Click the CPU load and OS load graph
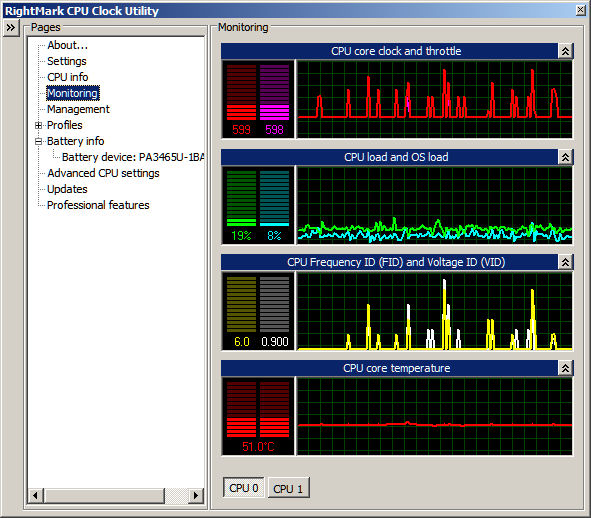The width and height of the screenshot is (591, 518). point(434,205)
